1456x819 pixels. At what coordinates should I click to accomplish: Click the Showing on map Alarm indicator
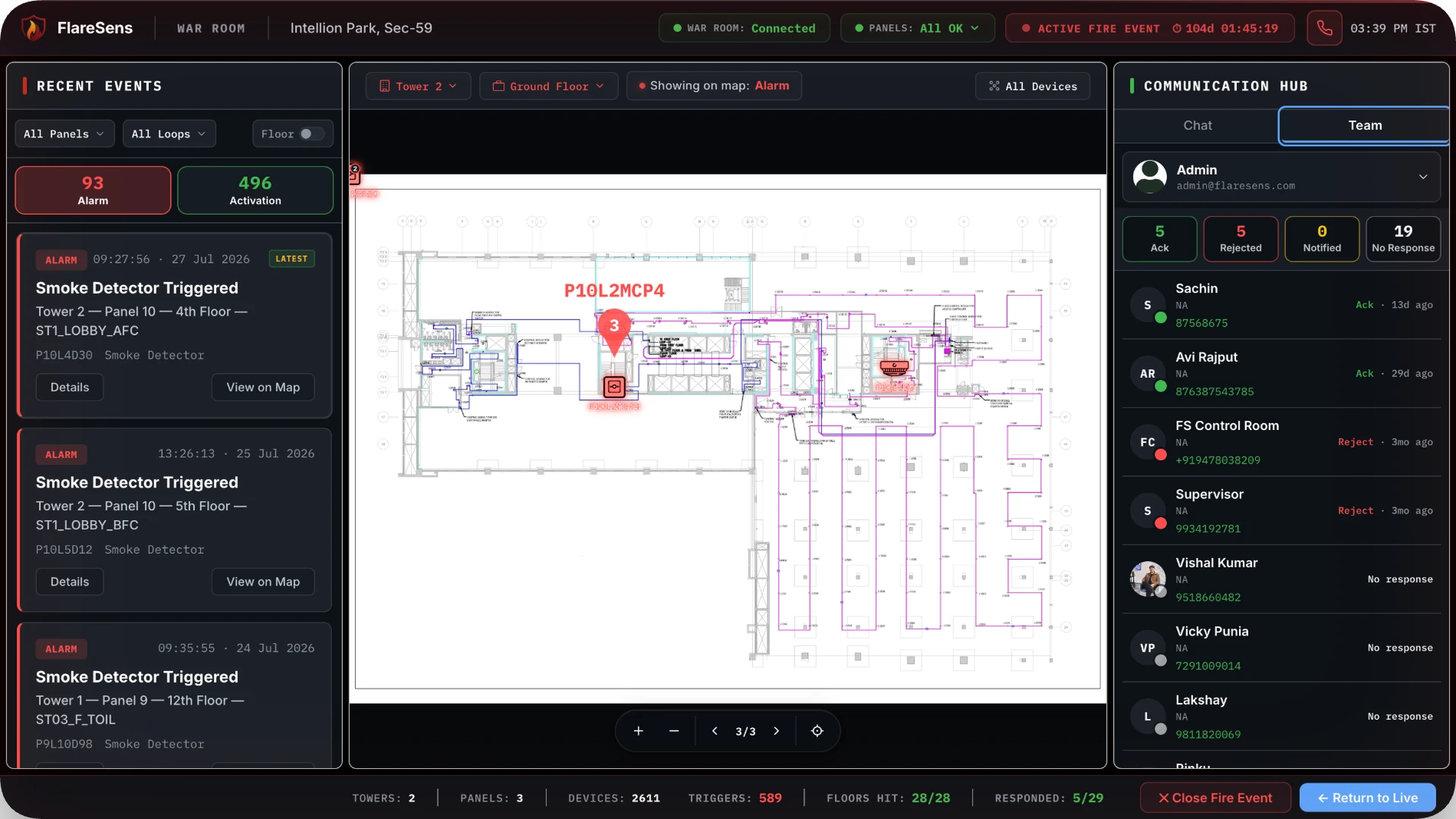click(x=714, y=86)
